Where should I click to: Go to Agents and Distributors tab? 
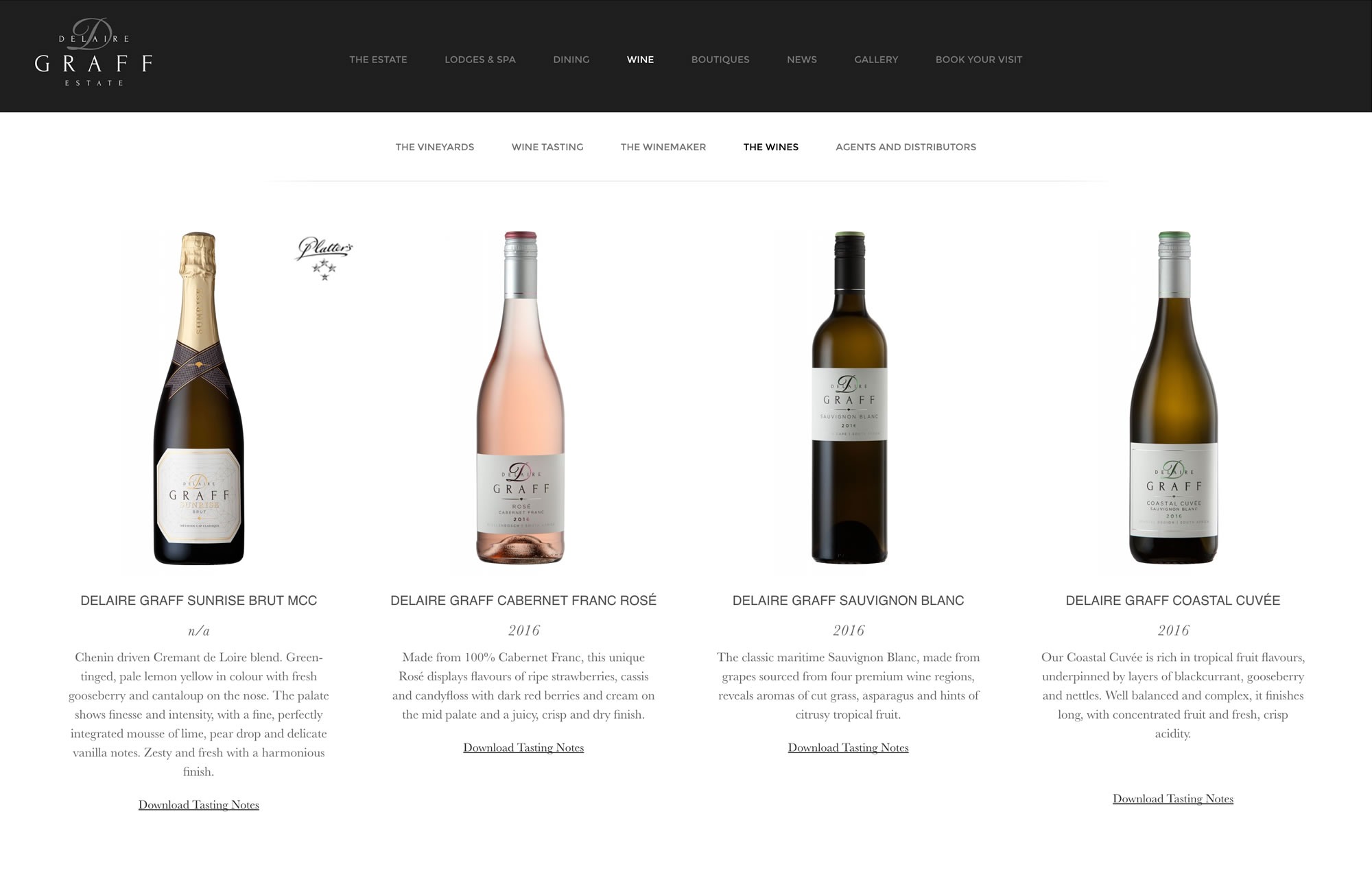[906, 147]
